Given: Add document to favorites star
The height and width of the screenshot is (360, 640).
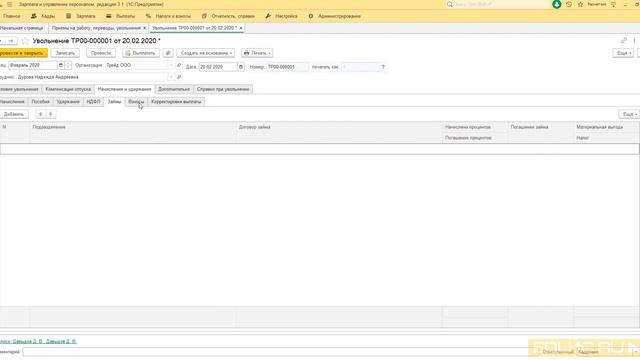Looking at the screenshot, I should 25,41.
